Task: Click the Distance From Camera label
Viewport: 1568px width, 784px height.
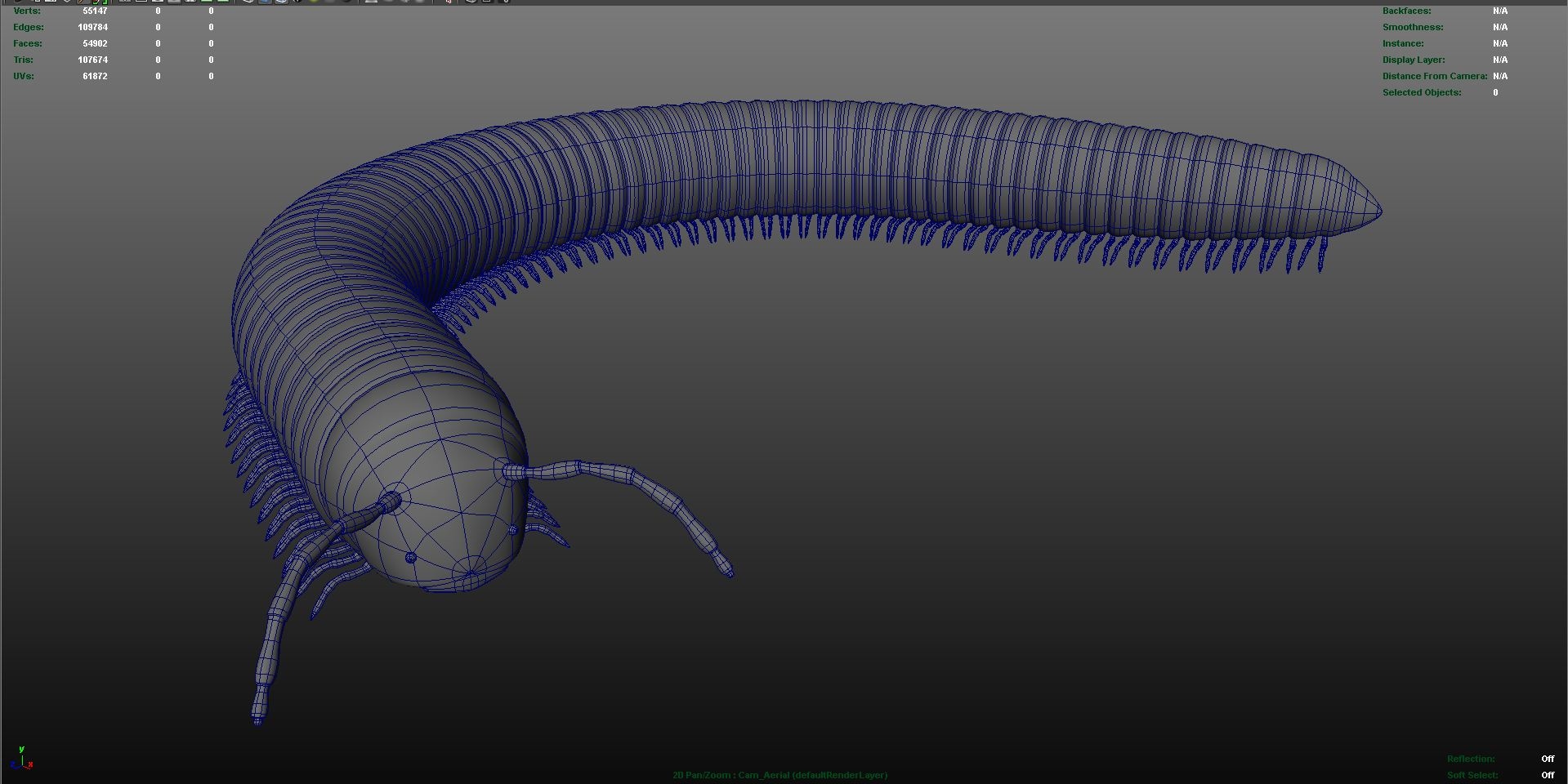Action: pos(1434,76)
